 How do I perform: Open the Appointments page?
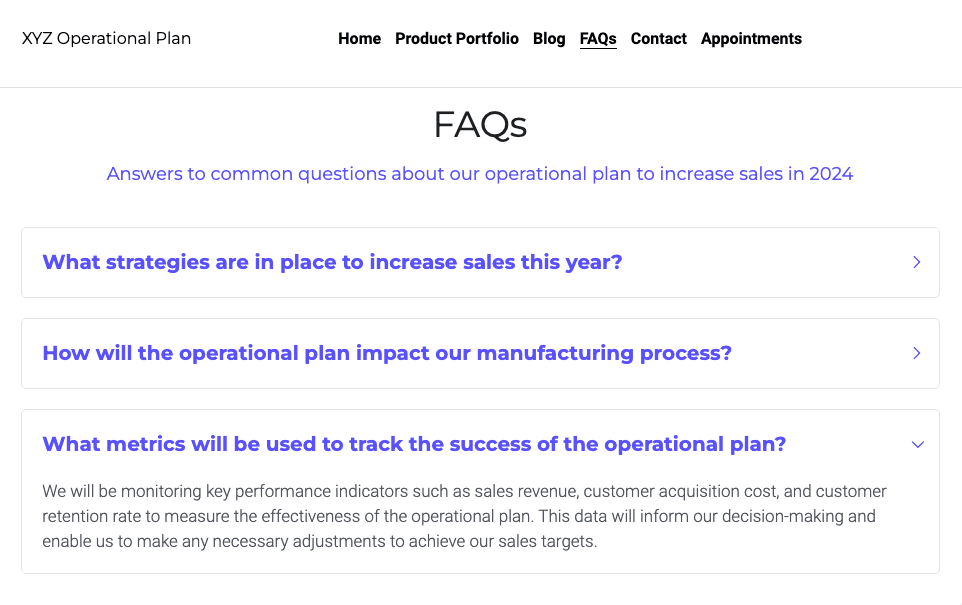click(751, 39)
